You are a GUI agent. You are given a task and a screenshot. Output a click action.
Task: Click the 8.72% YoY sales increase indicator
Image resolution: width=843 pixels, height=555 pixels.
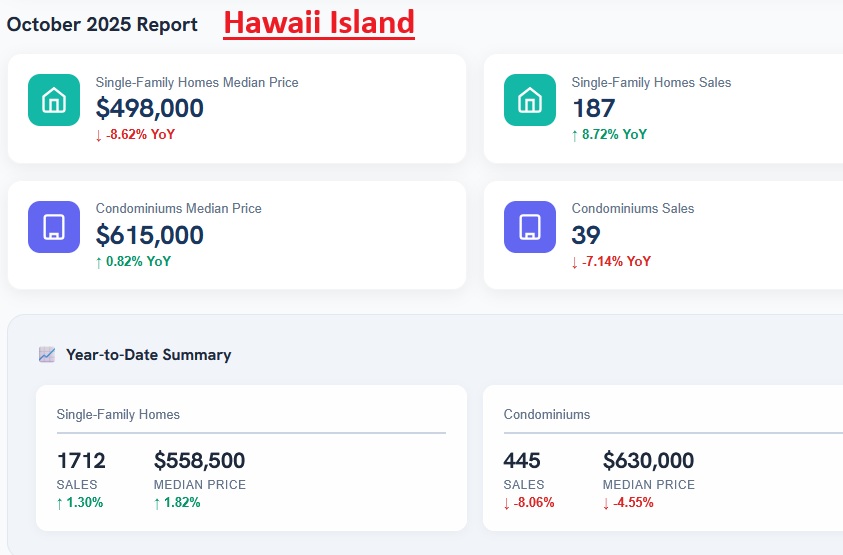609,134
